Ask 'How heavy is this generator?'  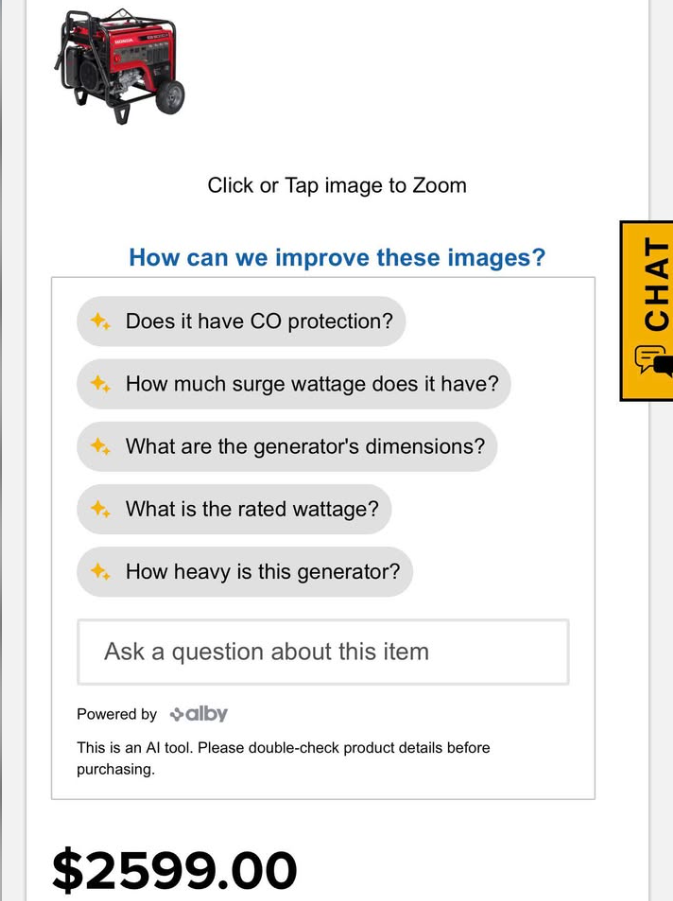click(262, 572)
